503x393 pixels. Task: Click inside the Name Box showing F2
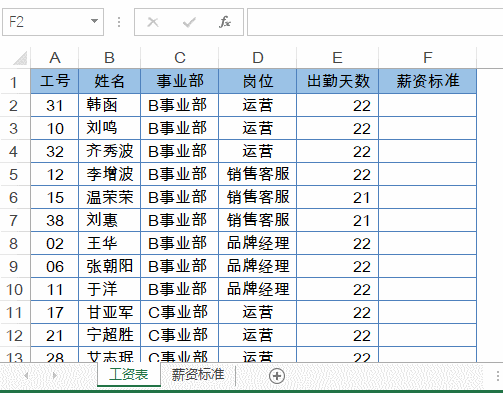(45, 22)
